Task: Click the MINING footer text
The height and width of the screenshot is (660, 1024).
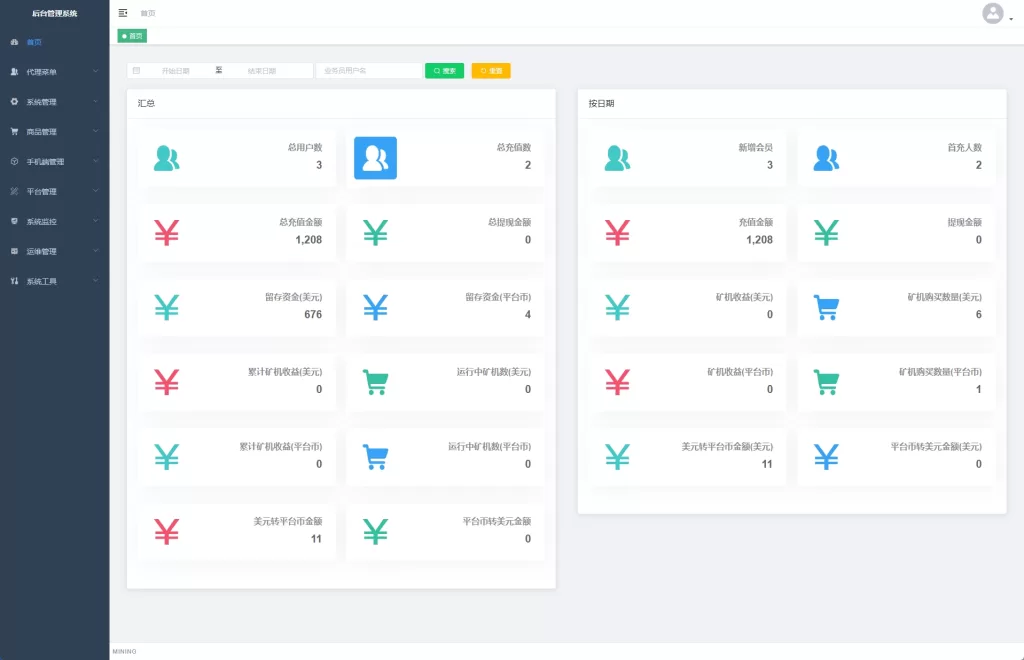Action: click(x=124, y=652)
